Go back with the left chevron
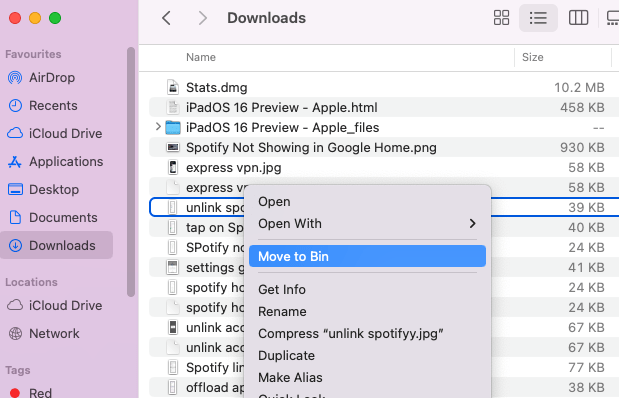This screenshot has width=619, height=398. coord(166,18)
